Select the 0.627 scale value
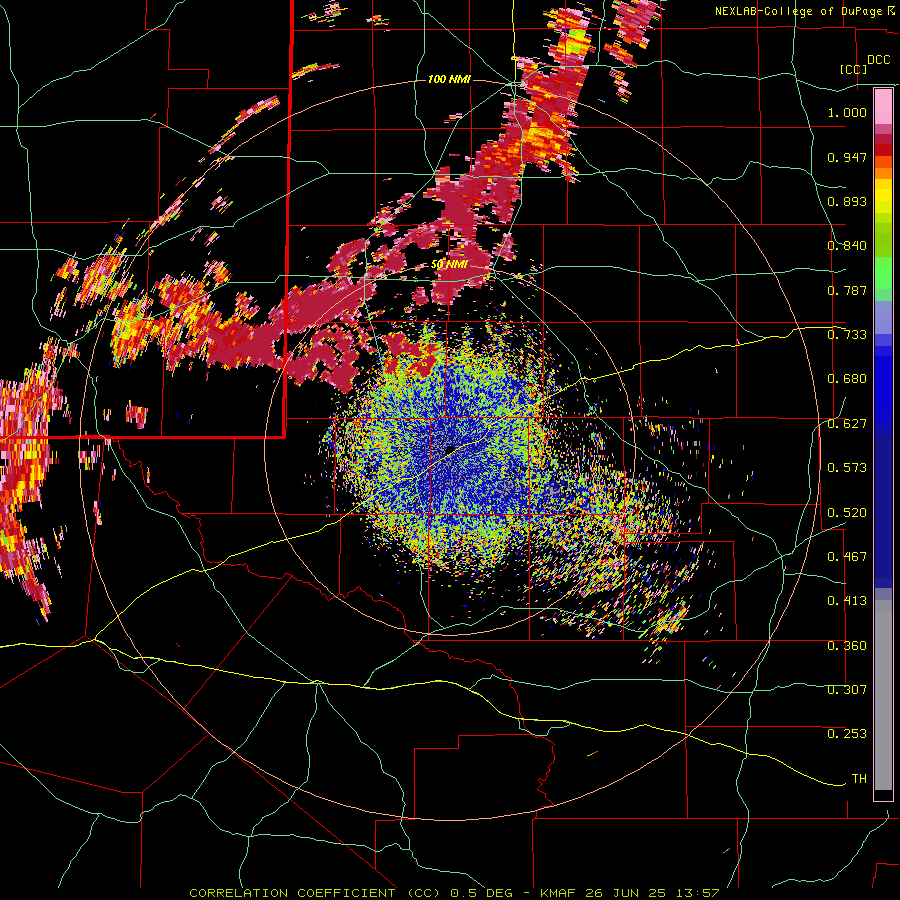The image size is (900, 900). pyautogui.click(x=847, y=424)
